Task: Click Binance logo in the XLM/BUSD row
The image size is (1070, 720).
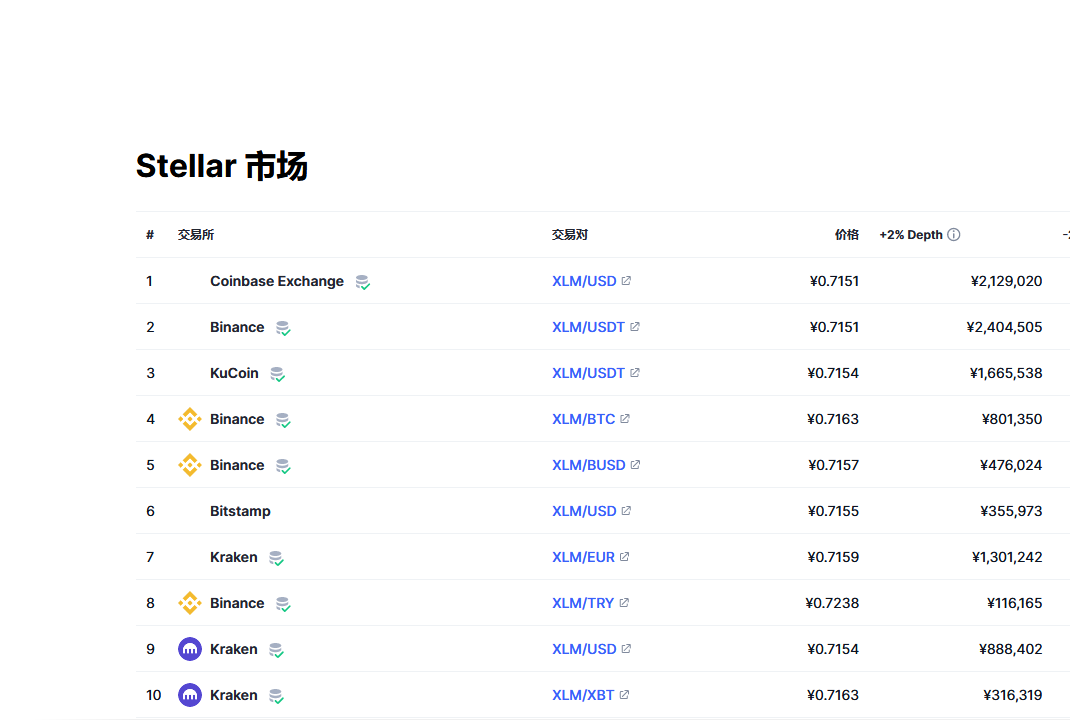Action: pos(190,465)
